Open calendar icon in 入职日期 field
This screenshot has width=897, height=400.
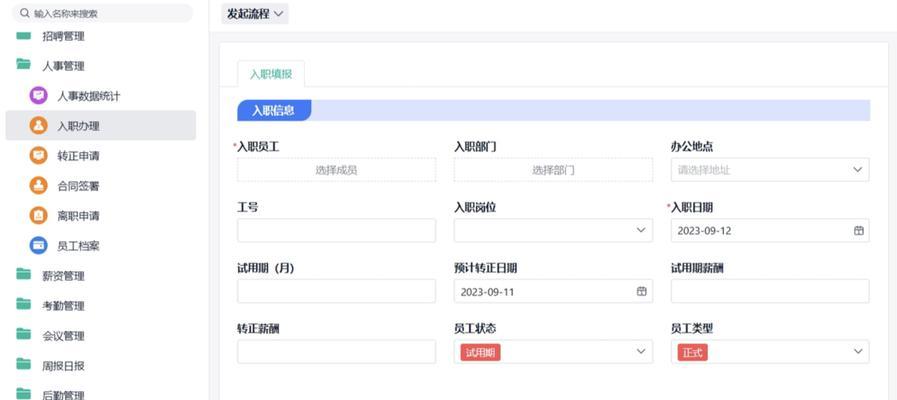coord(858,231)
